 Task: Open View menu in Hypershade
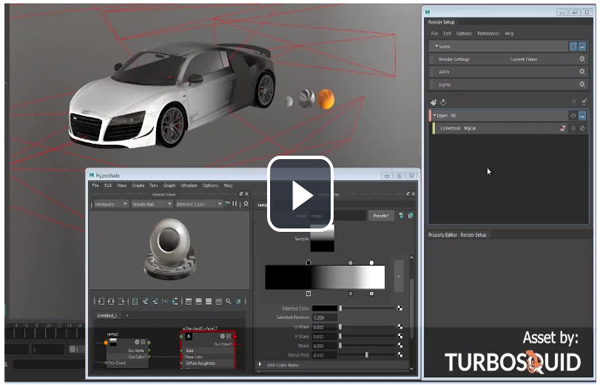coord(122,186)
